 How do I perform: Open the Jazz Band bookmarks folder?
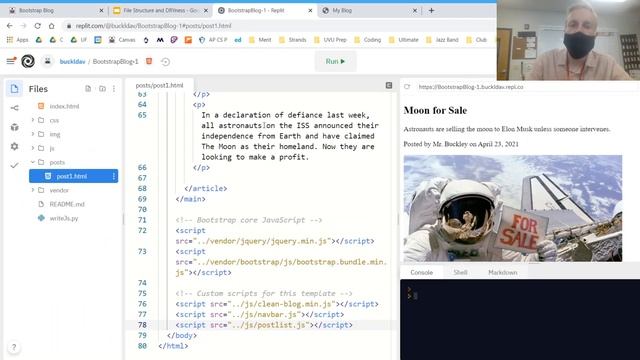(x=442, y=40)
